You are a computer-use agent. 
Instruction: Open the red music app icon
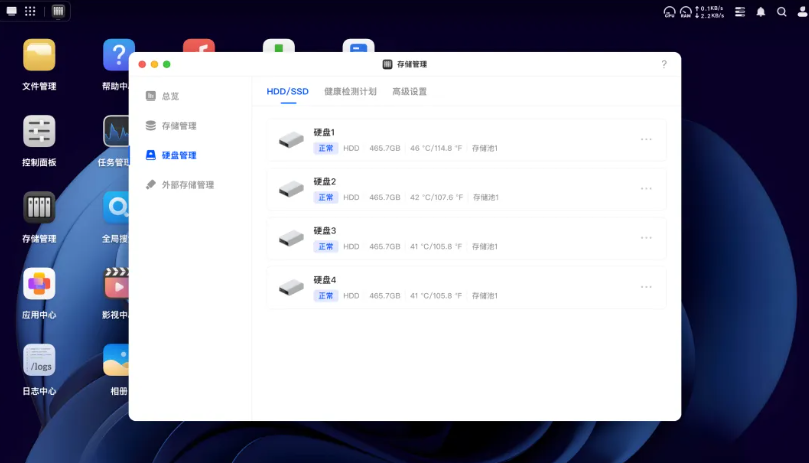pos(199,45)
